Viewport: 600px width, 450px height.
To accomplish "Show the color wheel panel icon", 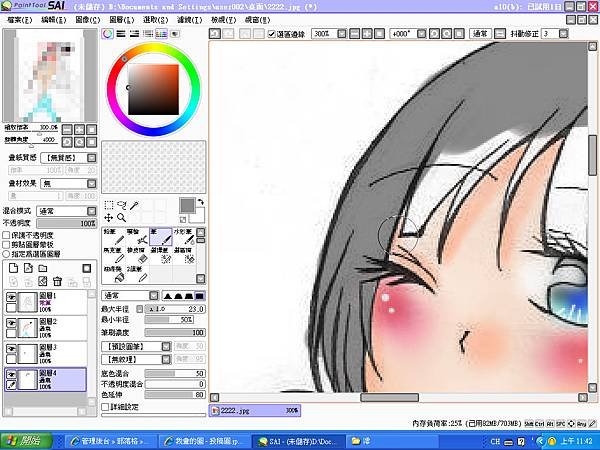I will pyautogui.click(x=108, y=34).
